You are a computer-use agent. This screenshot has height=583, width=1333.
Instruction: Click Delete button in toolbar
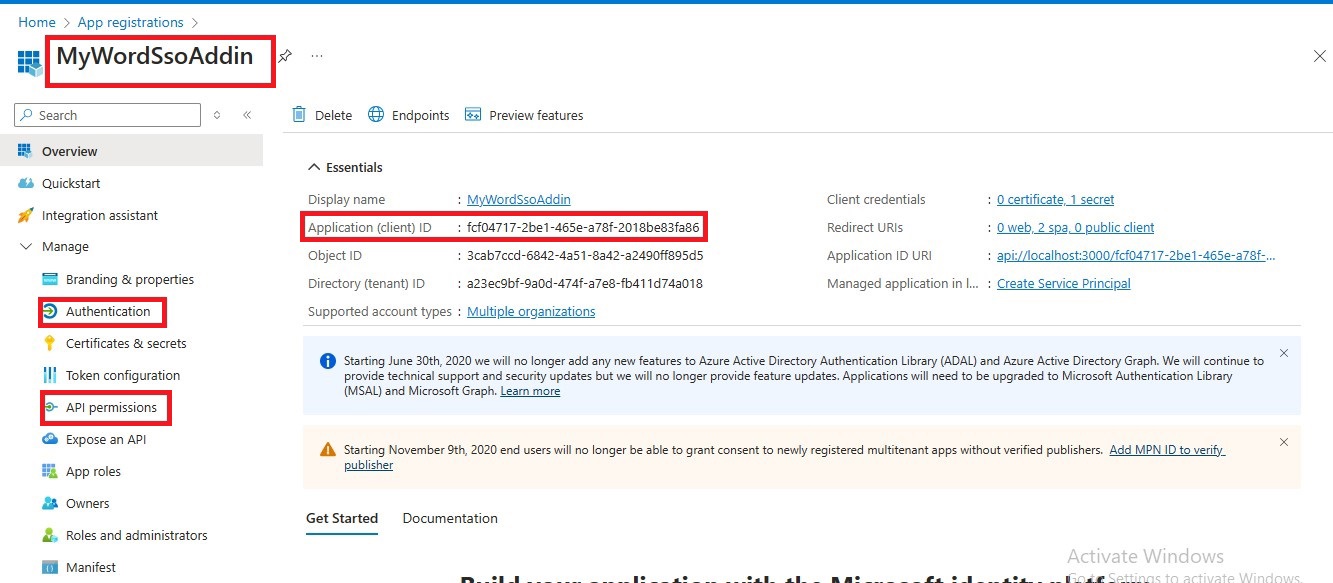(322, 115)
